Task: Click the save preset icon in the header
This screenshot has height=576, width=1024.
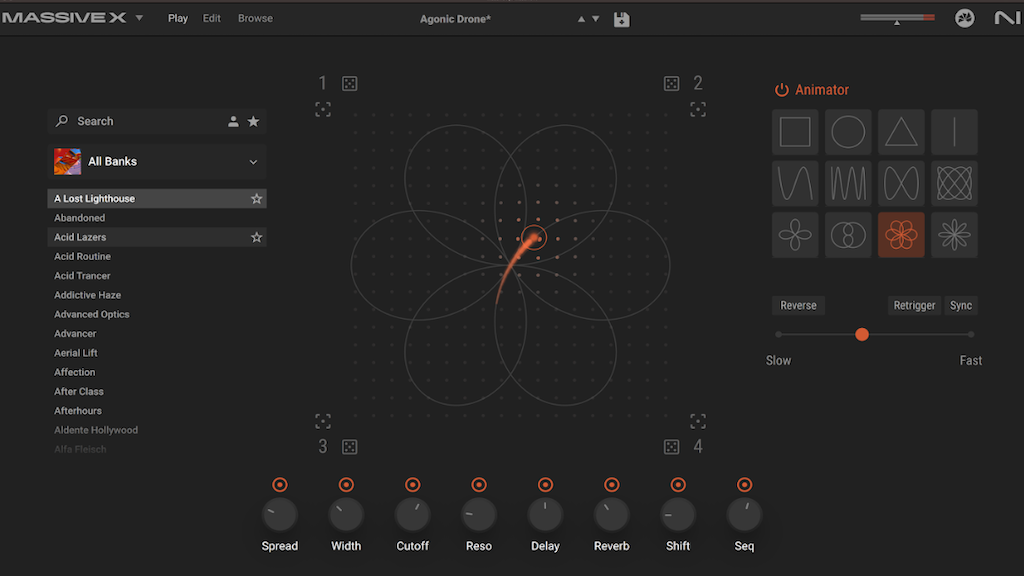Action: coord(621,18)
